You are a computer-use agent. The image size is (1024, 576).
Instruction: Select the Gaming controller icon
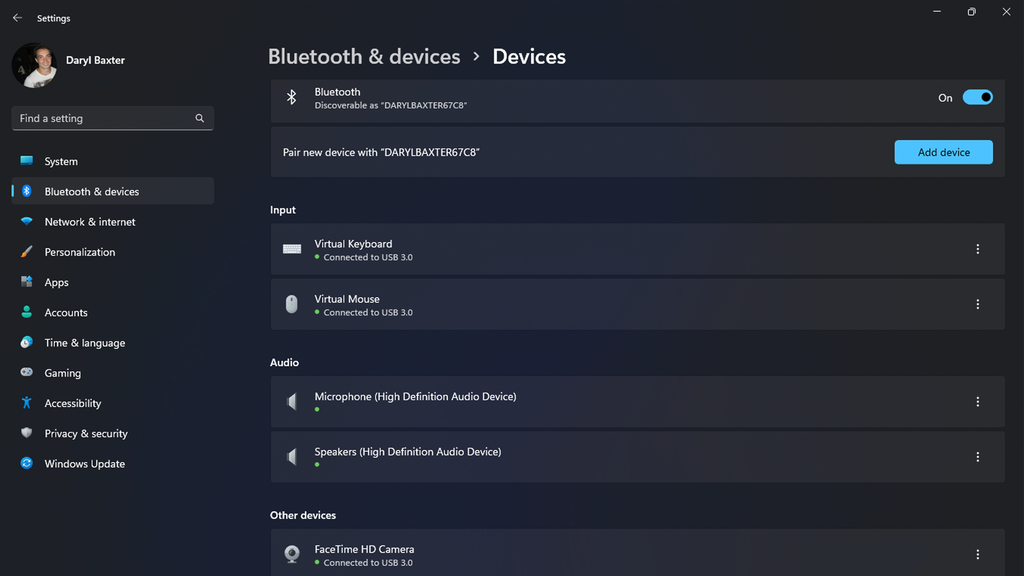pos(26,372)
